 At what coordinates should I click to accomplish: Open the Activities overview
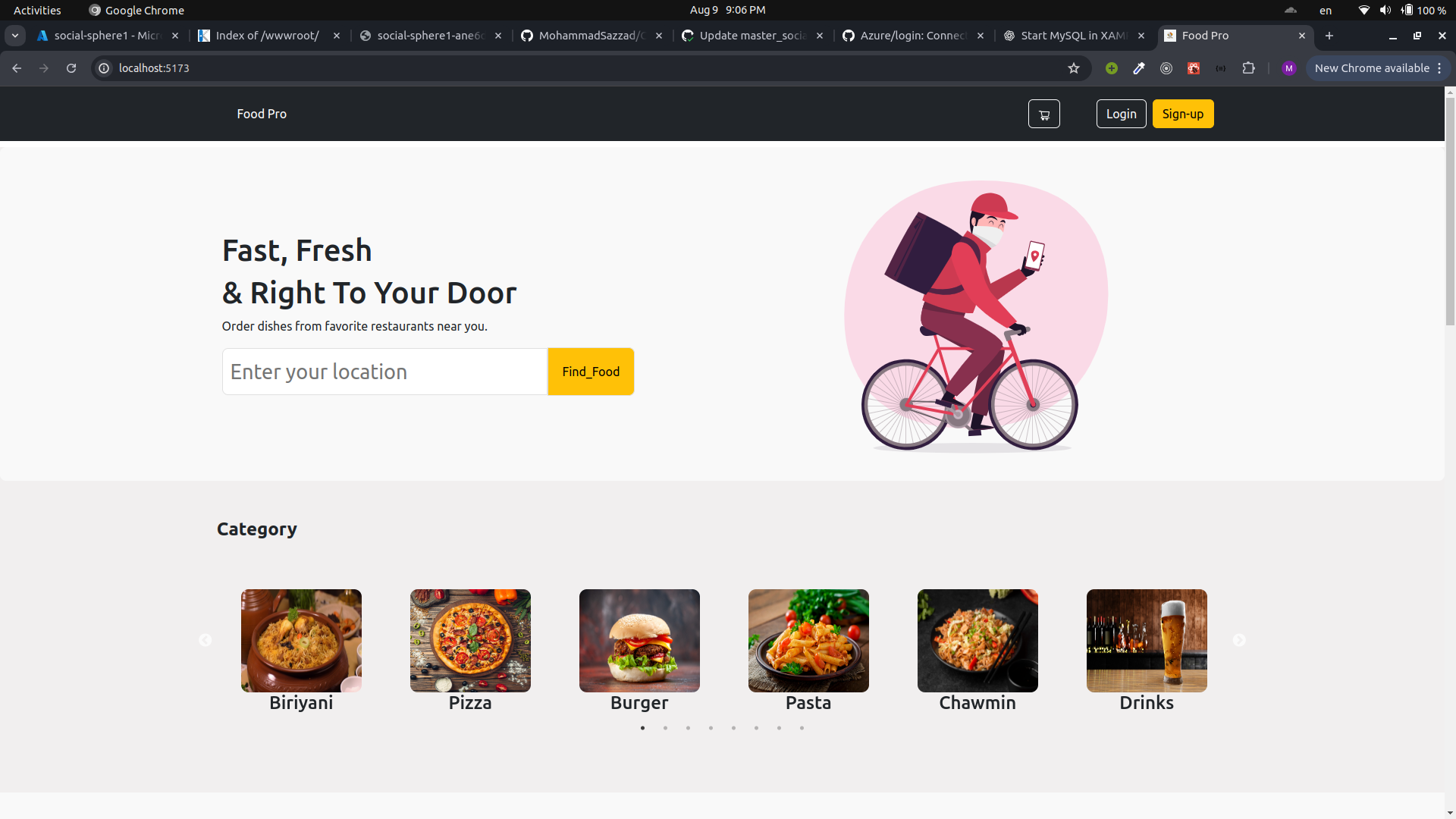pos(37,10)
